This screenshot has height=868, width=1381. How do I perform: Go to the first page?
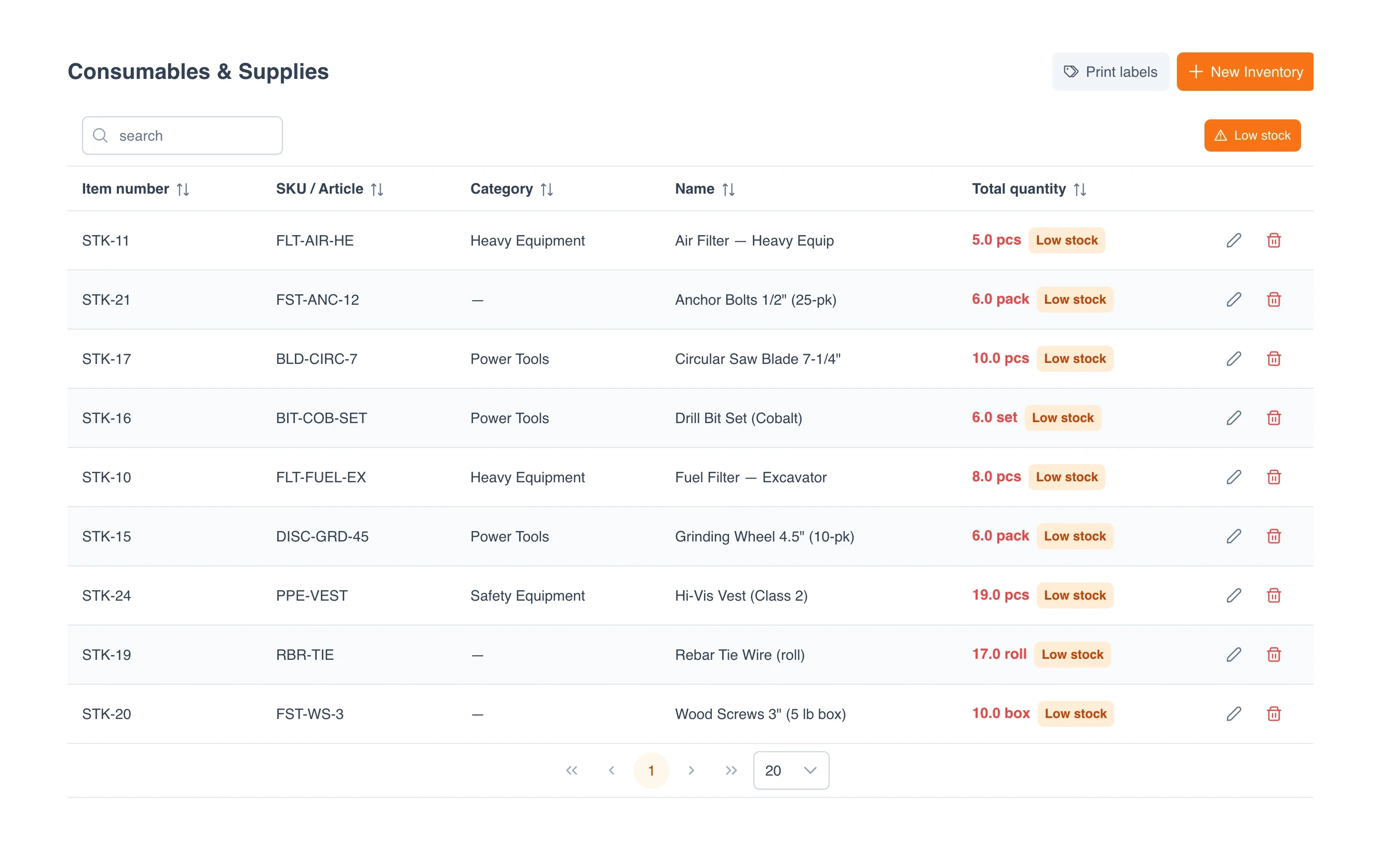tap(571, 770)
